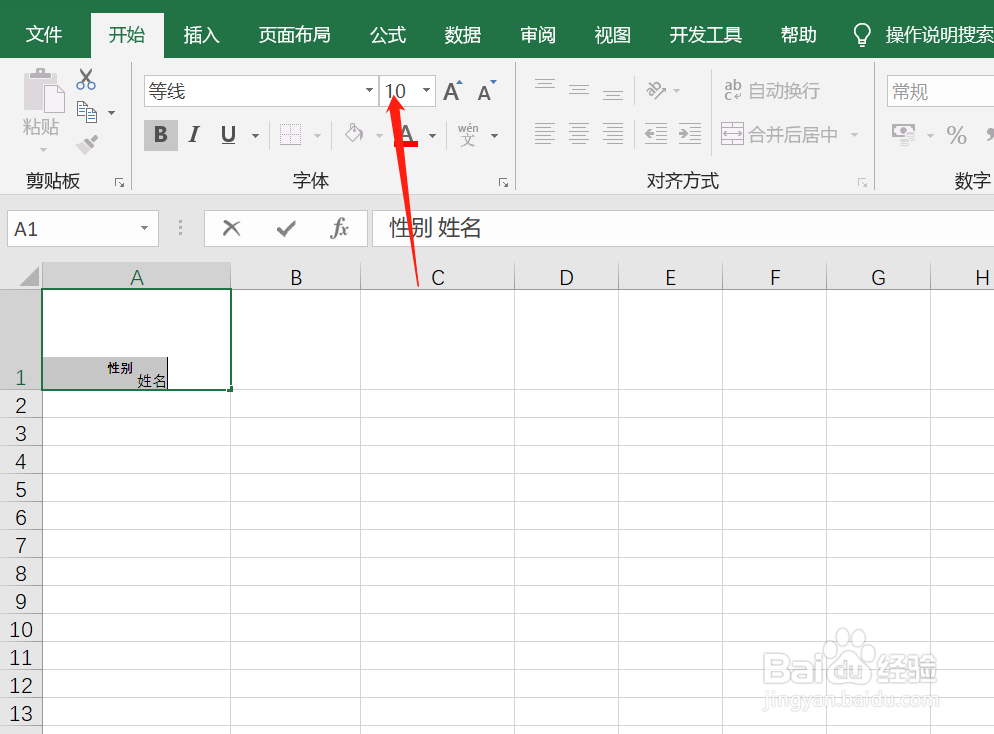Open font size dropdown arrow

pos(427,91)
